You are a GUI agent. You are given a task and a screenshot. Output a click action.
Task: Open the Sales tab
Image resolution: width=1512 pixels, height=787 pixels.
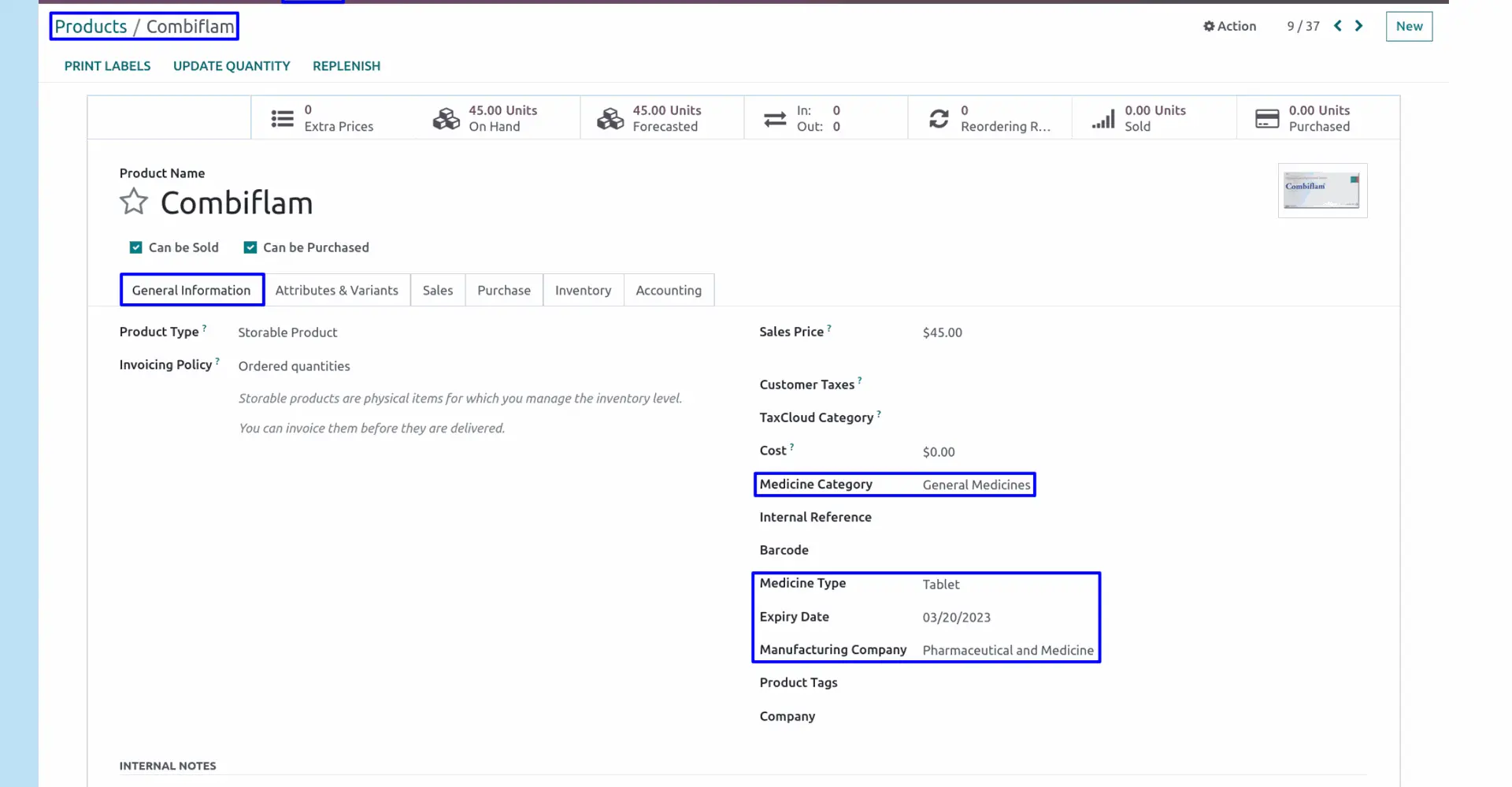click(438, 290)
